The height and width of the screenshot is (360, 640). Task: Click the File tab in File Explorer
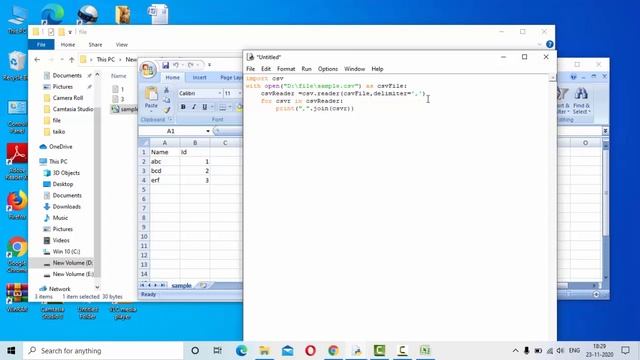[x=41, y=44]
